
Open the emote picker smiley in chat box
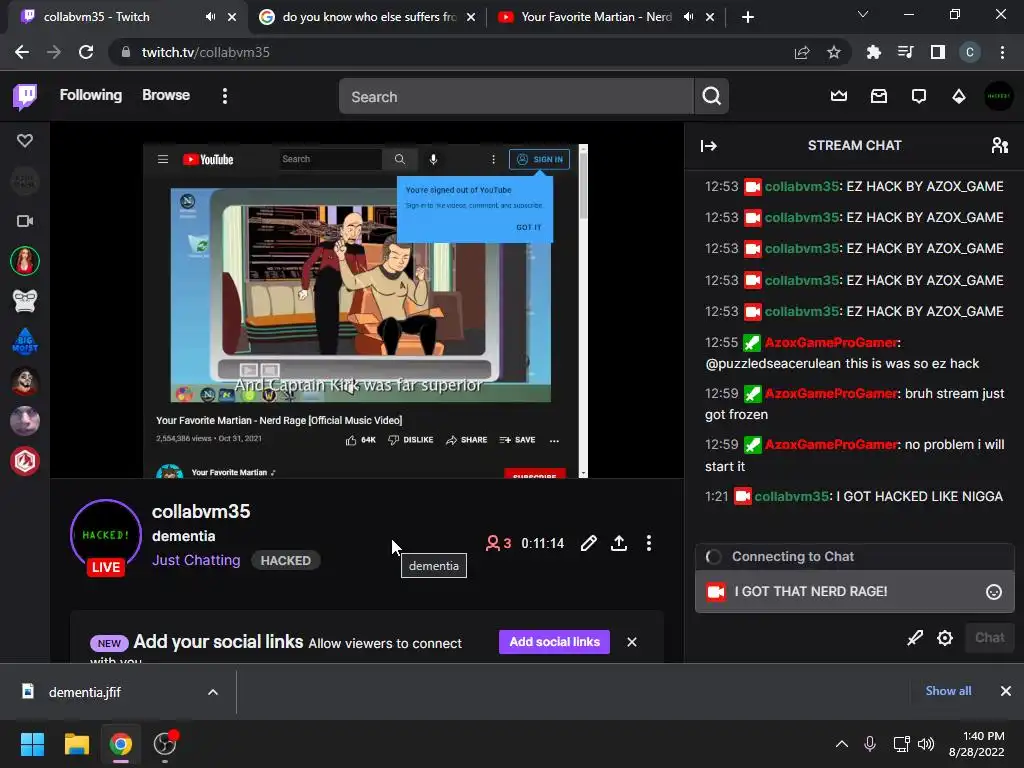(x=993, y=592)
